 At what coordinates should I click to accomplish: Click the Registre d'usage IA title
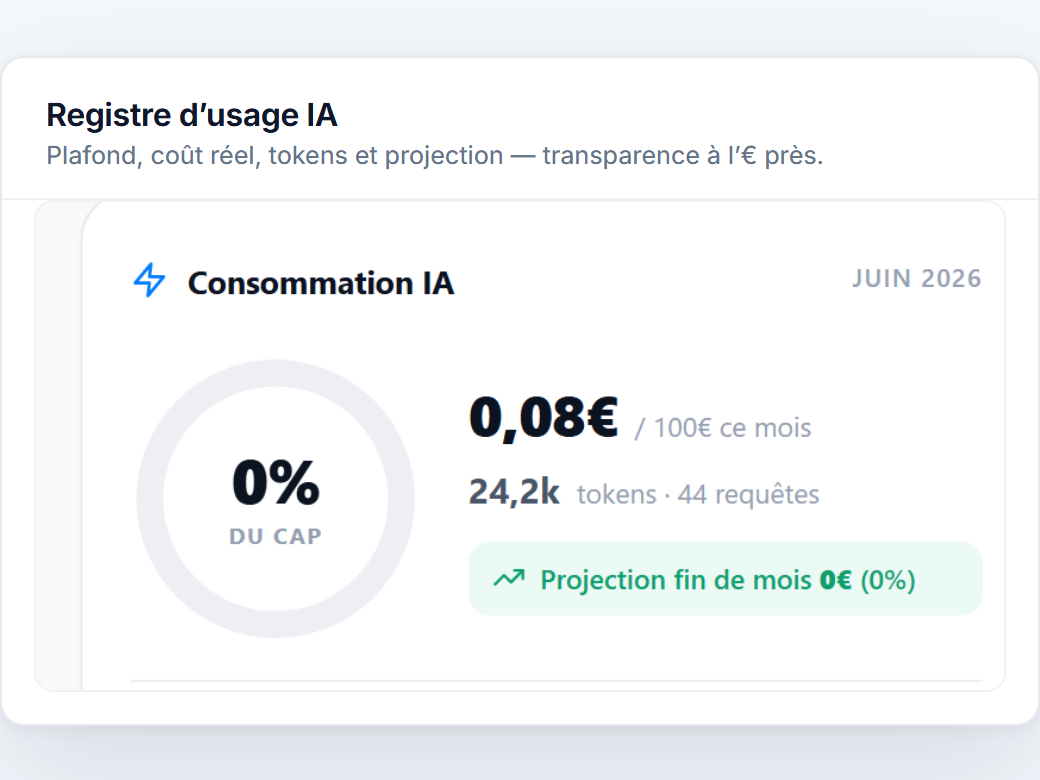(192, 115)
